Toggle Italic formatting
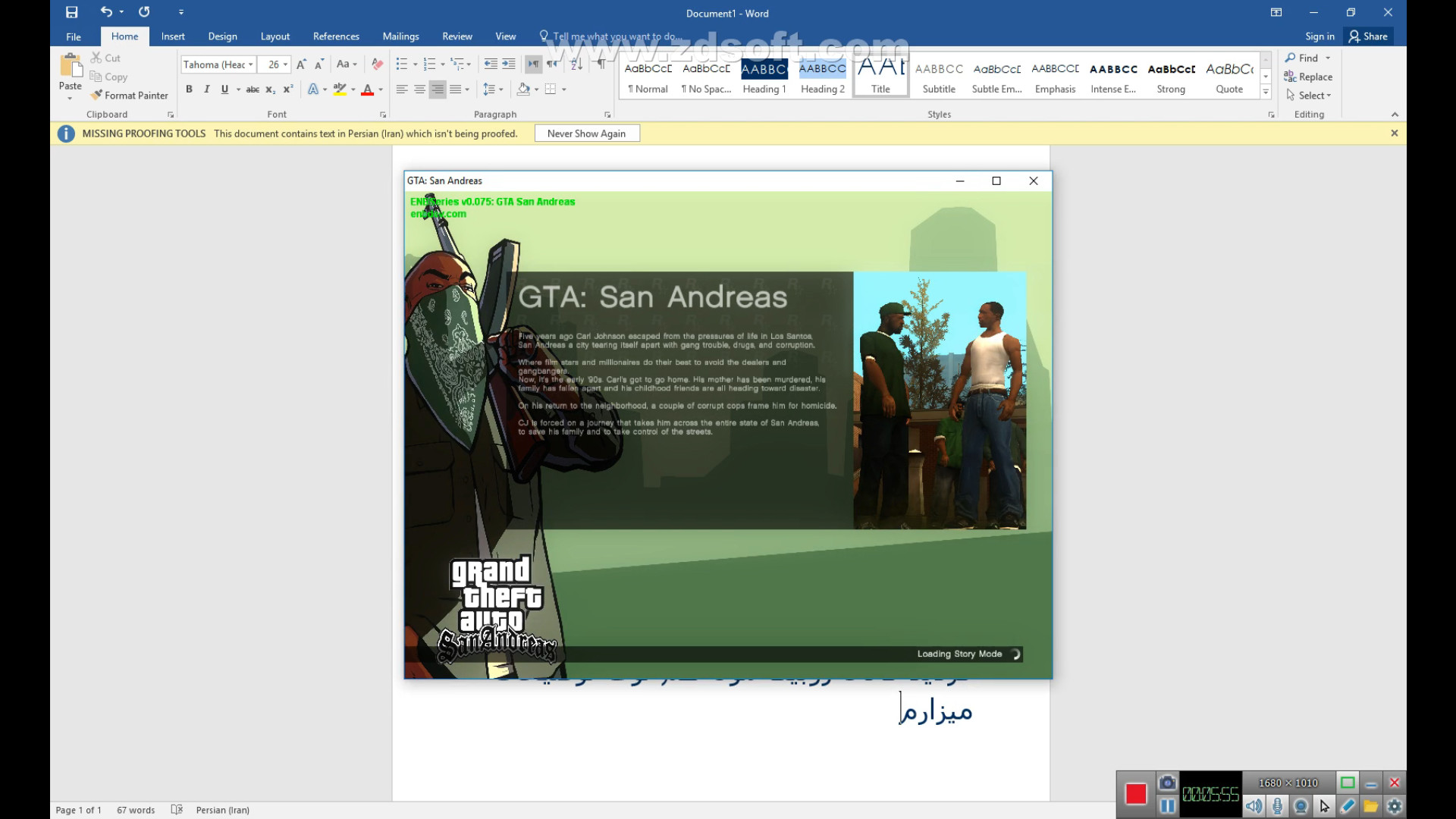1456x819 pixels. pyautogui.click(x=206, y=89)
